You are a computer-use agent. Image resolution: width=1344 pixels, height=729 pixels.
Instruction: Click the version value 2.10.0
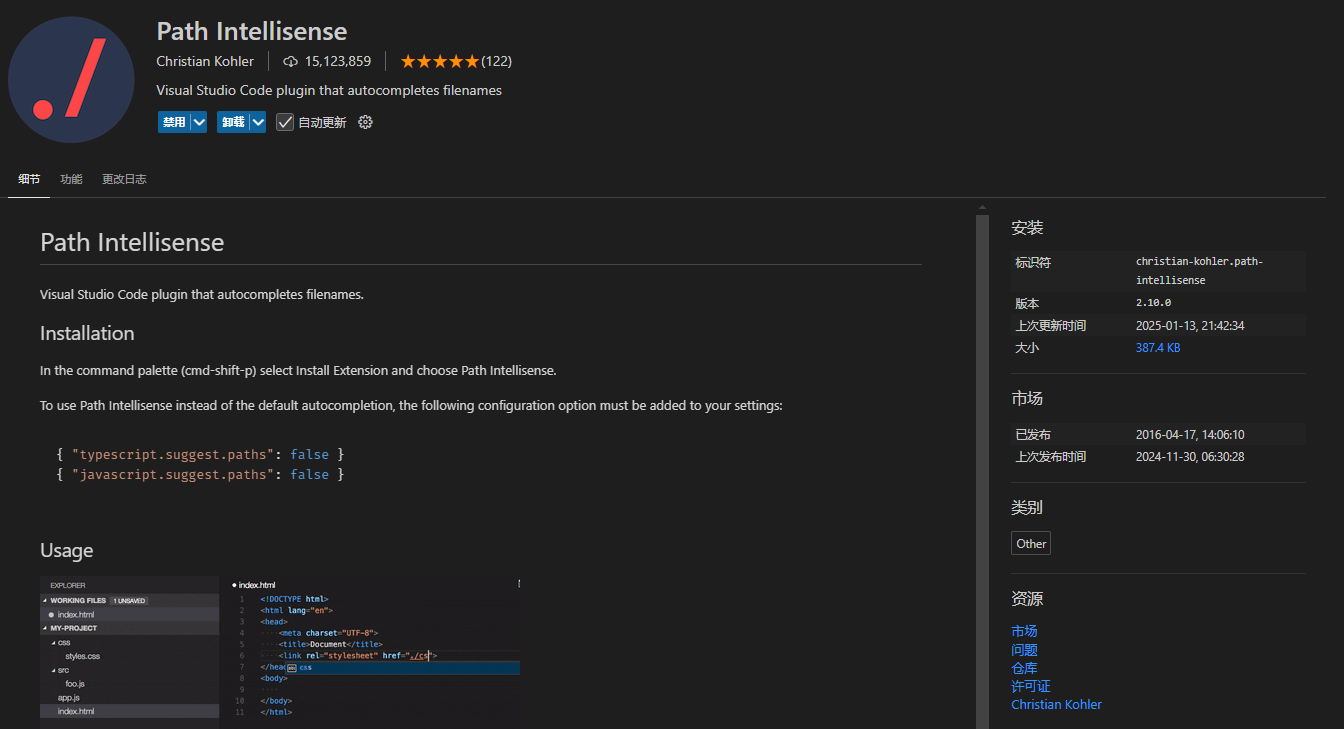(1153, 302)
